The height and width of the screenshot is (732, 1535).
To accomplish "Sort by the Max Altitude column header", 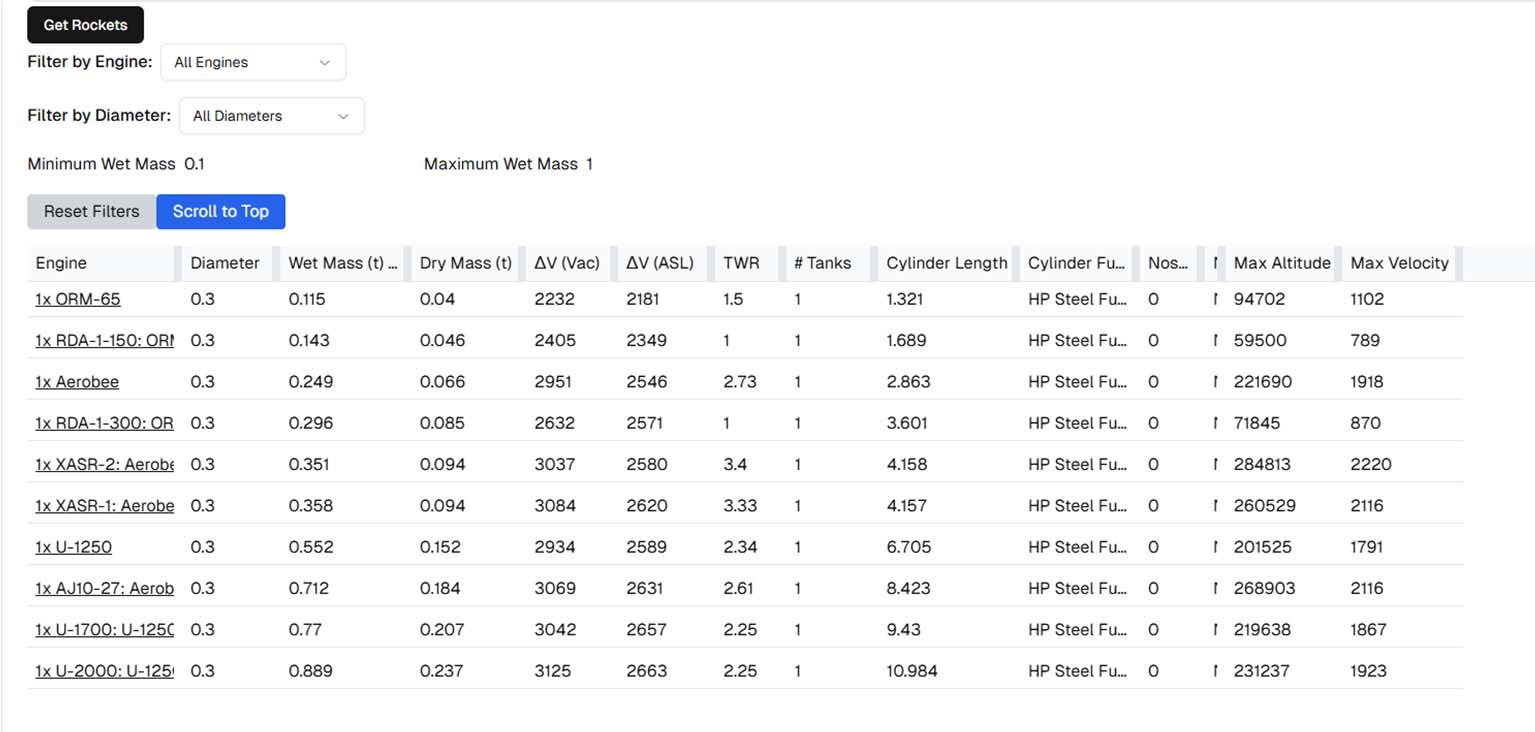I will 1282,263.
